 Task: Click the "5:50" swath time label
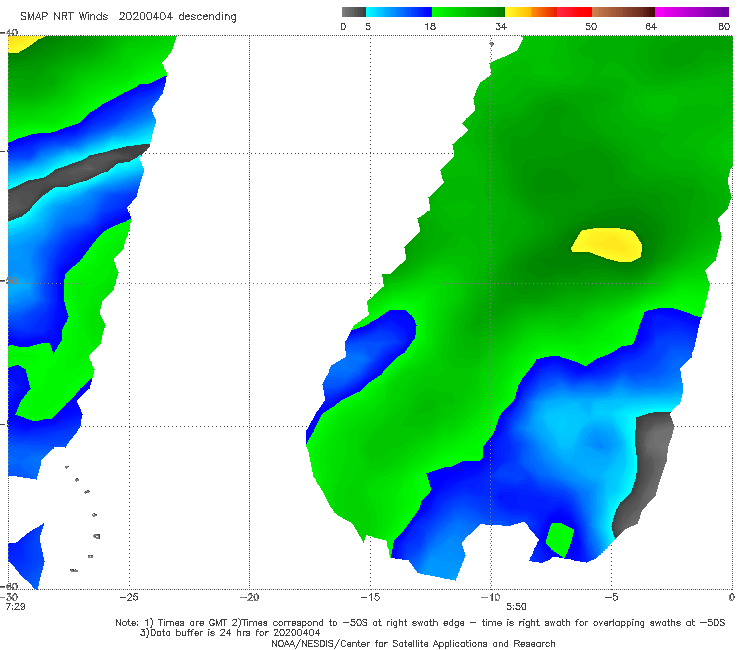pyautogui.click(x=516, y=607)
